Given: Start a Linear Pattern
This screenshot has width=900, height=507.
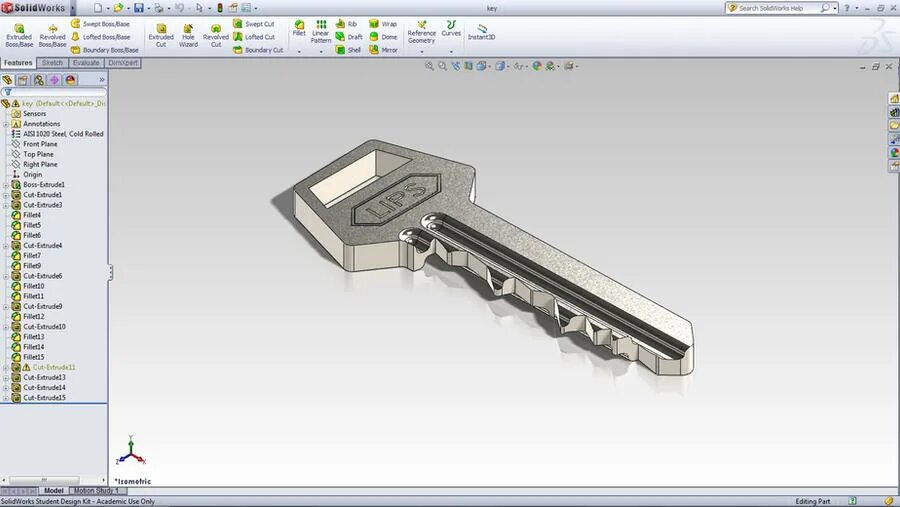Looking at the screenshot, I should tap(321, 32).
